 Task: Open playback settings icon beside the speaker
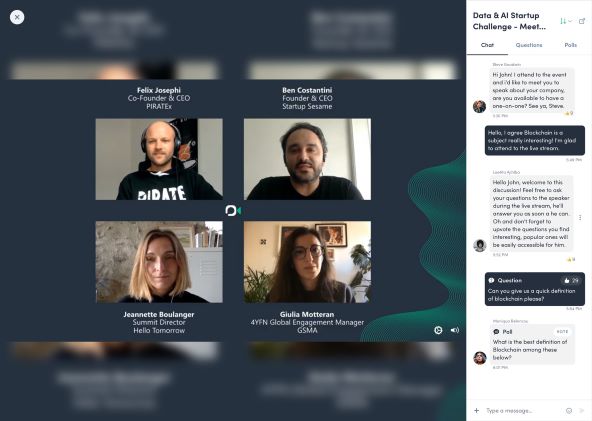pyautogui.click(x=438, y=330)
